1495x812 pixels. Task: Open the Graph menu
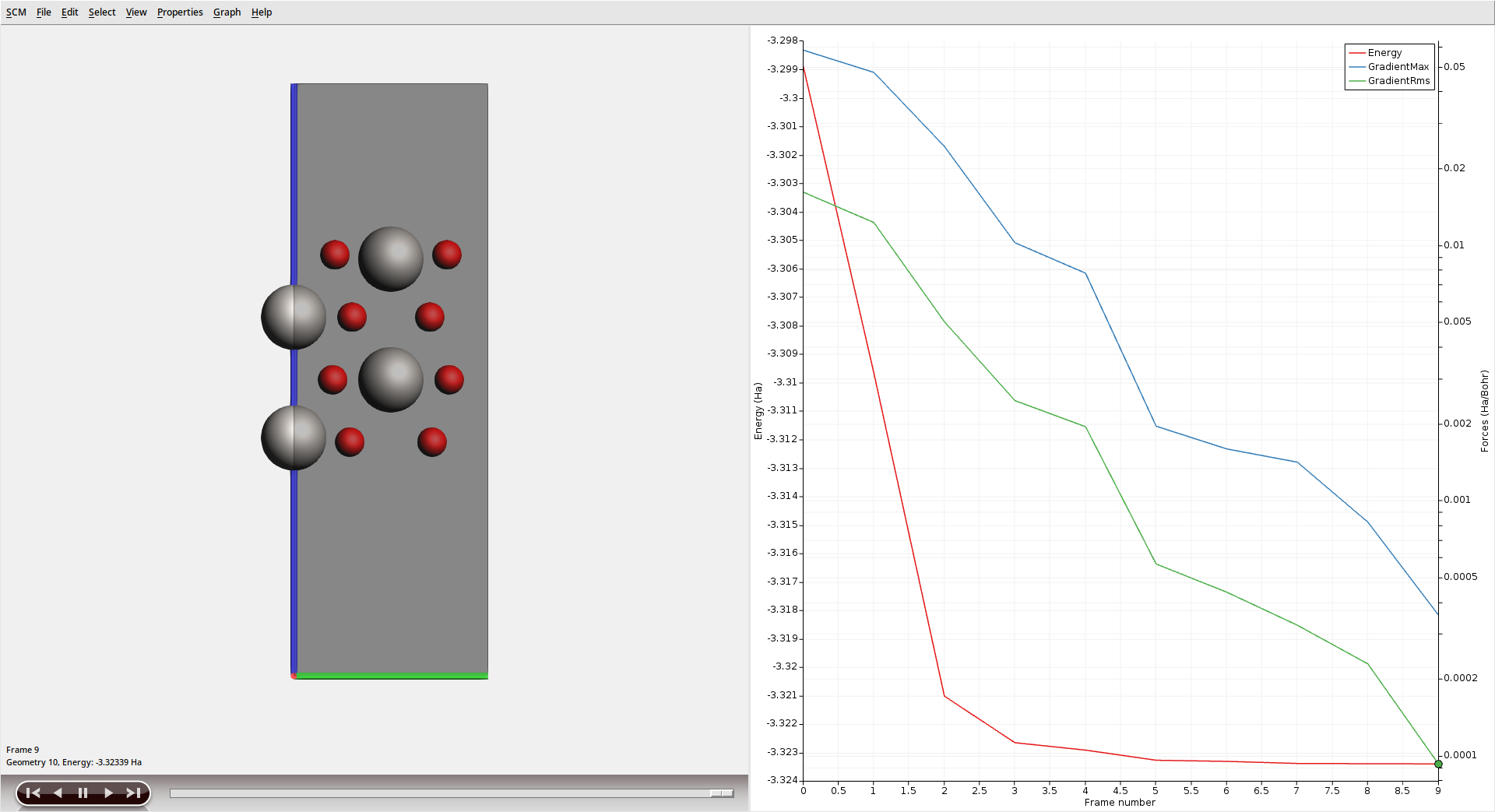coord(227,12)
